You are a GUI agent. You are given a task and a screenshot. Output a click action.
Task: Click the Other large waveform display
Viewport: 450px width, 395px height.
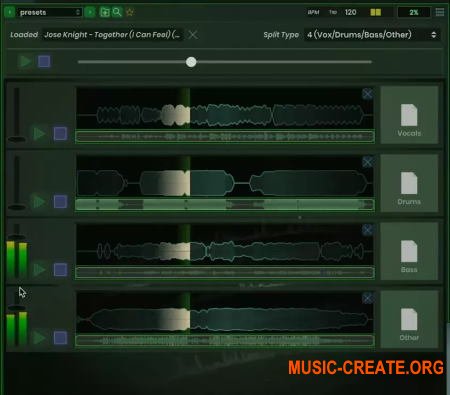click(x=225, y=312)
